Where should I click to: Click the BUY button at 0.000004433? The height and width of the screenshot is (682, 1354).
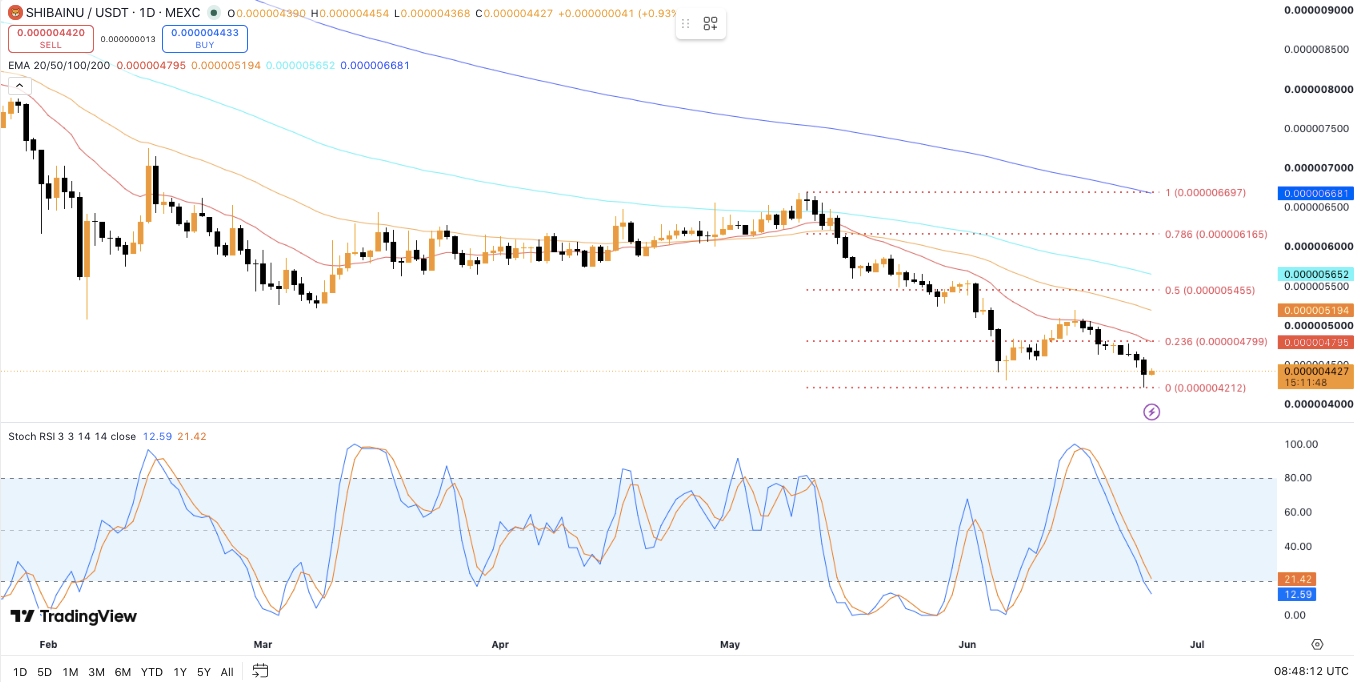pos(205,39)
